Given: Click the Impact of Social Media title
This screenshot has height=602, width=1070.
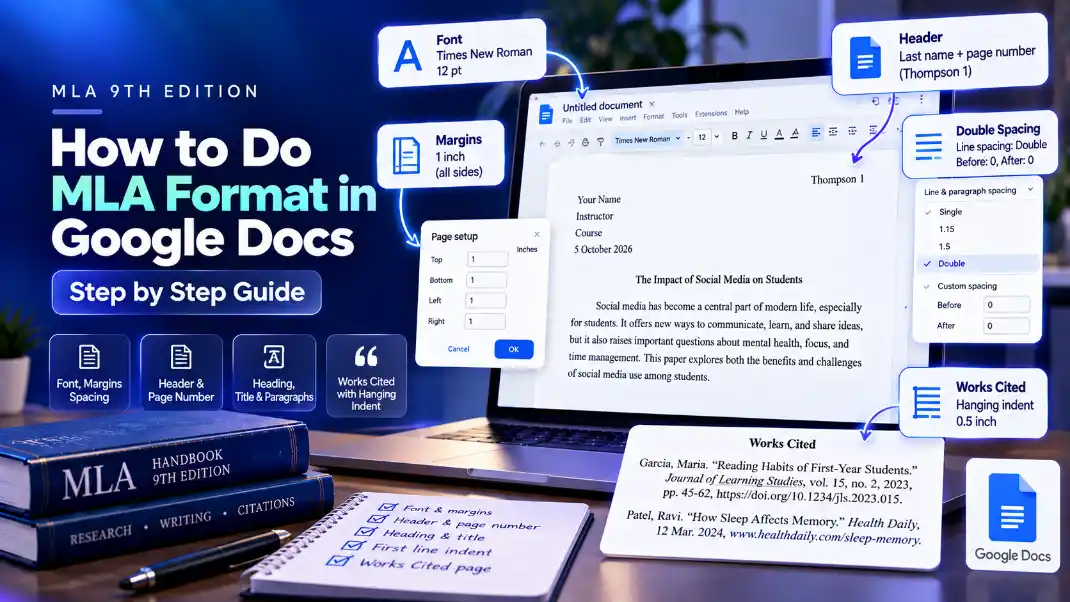Looking at the screenshot, I should tap(719, 279).
